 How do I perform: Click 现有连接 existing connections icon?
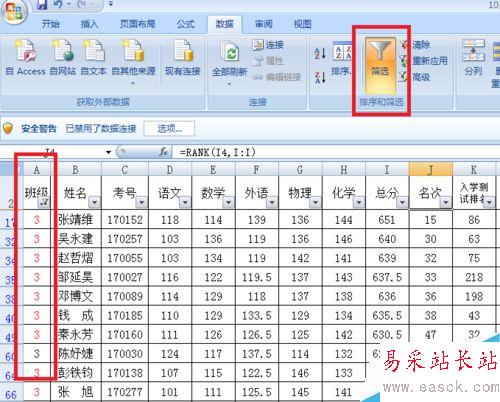pos(183,51)
